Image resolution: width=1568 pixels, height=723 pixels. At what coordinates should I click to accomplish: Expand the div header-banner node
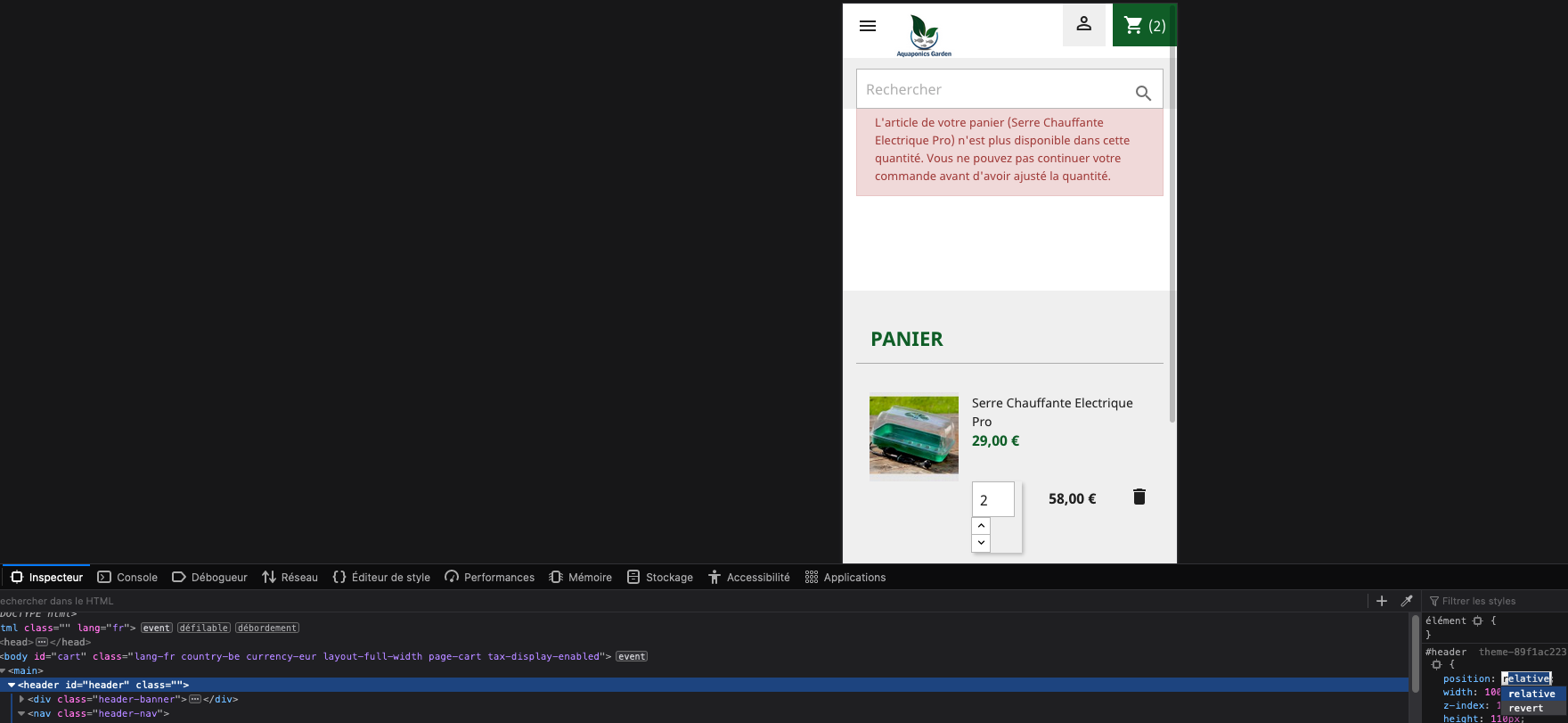pos(21,699)
